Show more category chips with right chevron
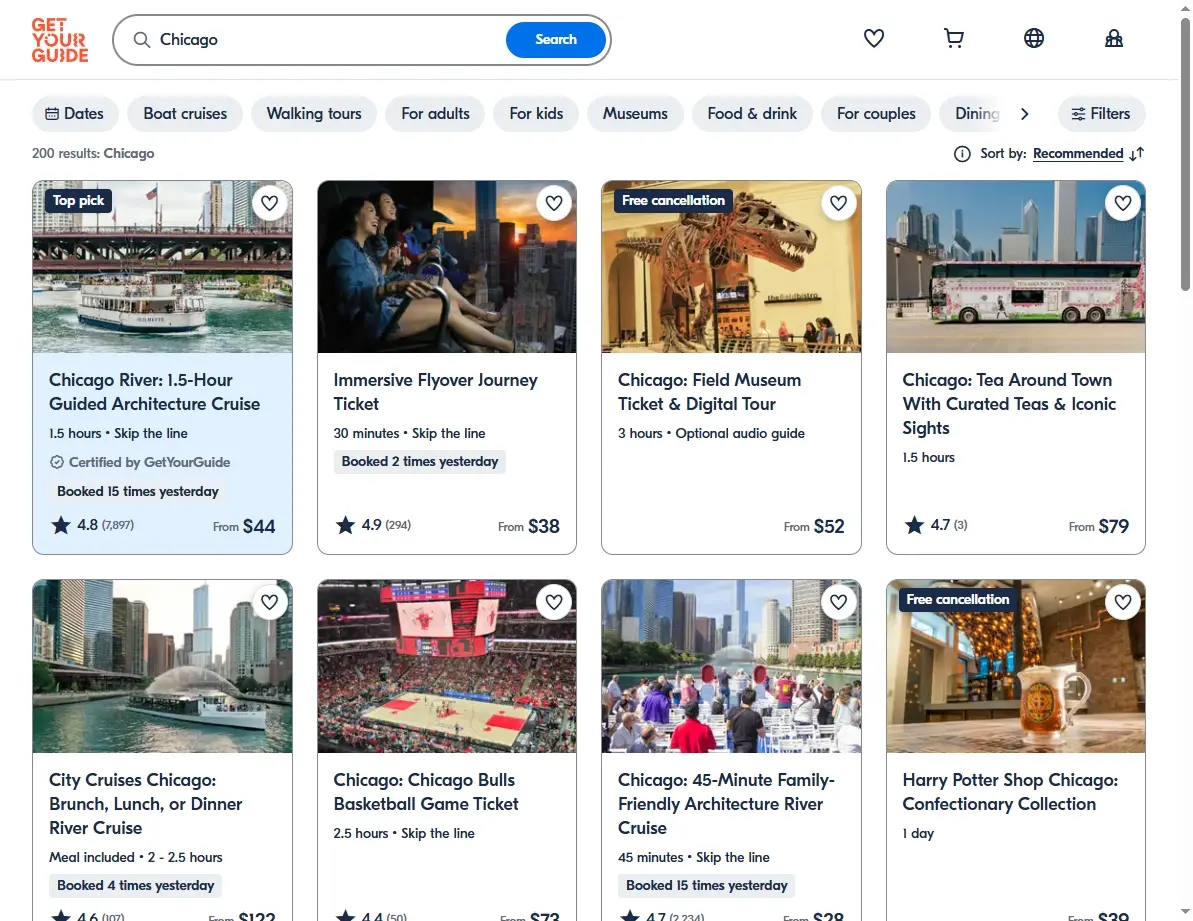The image size is (1193, 921). (1024, 113)
